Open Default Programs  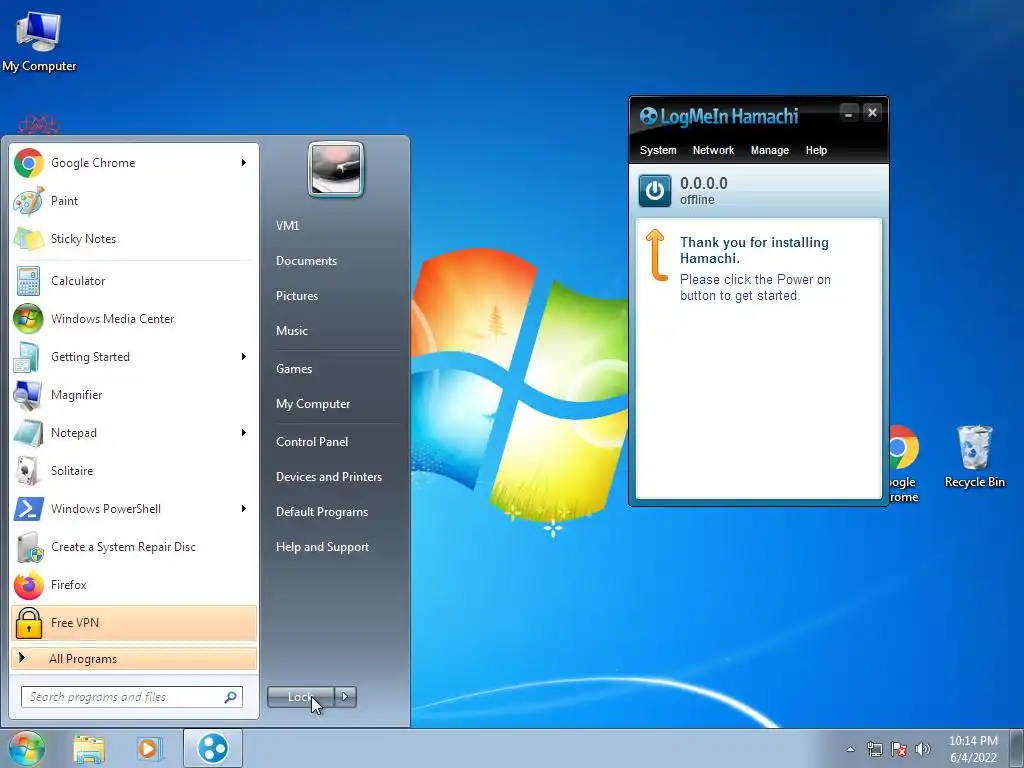321,512
